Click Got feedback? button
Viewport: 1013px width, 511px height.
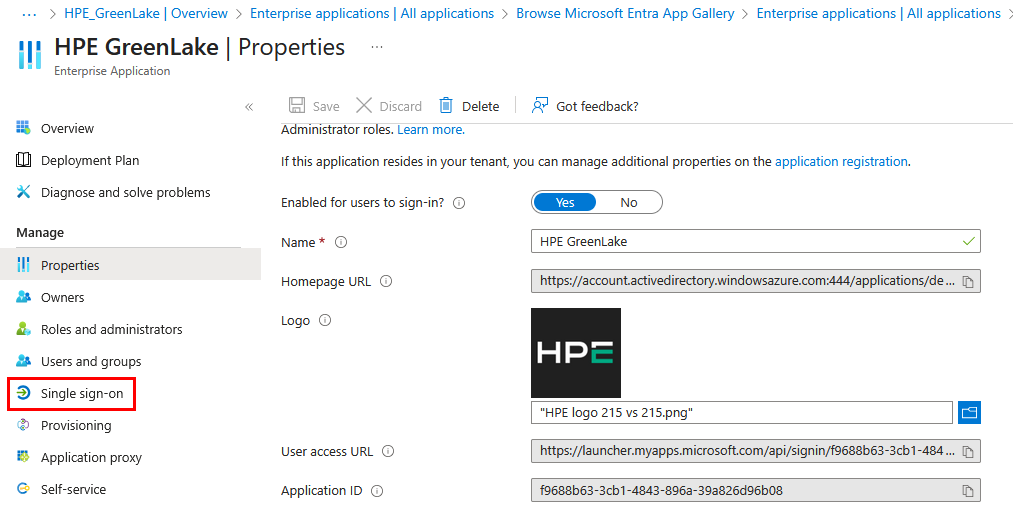pos(585,106)
